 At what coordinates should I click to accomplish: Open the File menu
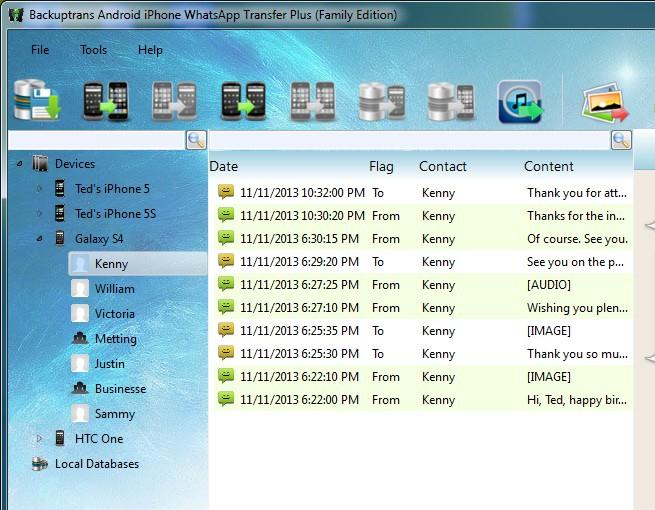click(x=40, y=50)
